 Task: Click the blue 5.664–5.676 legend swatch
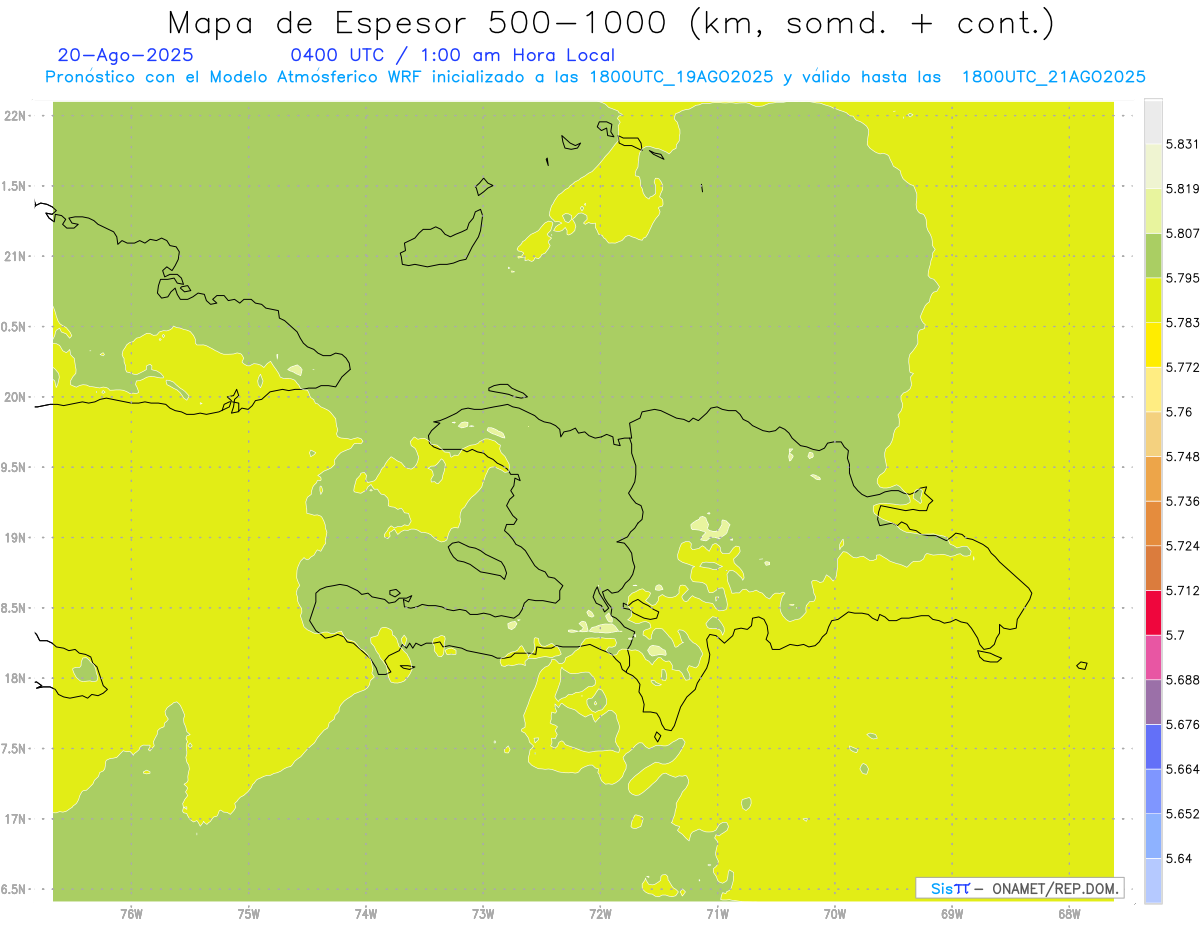point(1153,746)
